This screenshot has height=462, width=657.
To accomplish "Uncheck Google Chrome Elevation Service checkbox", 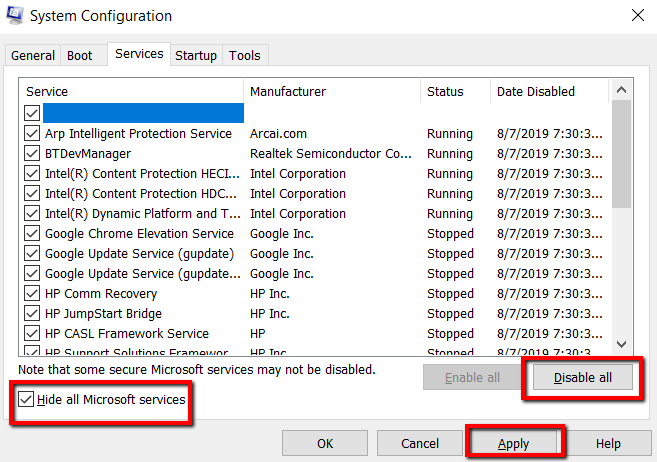I will pyautogui.click(x=32, y=234).
